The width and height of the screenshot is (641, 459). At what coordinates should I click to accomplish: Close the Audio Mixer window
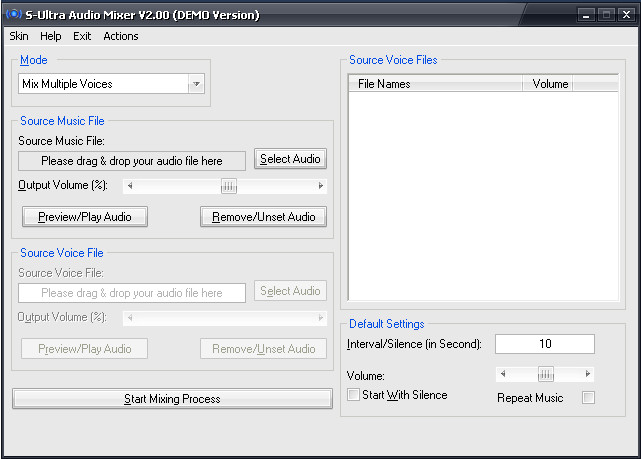626,15
